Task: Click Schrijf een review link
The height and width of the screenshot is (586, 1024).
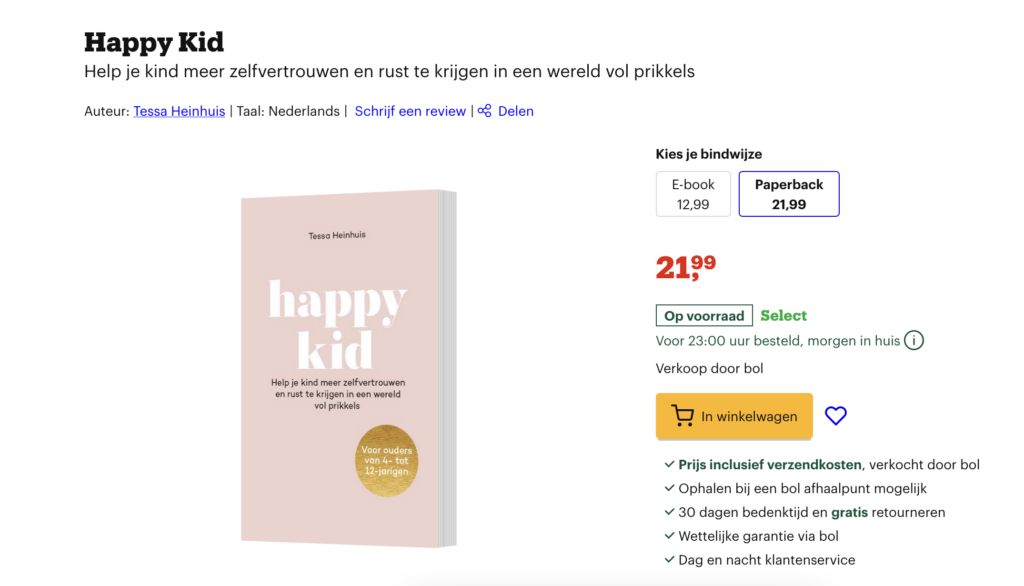Action: click(410, 111)
